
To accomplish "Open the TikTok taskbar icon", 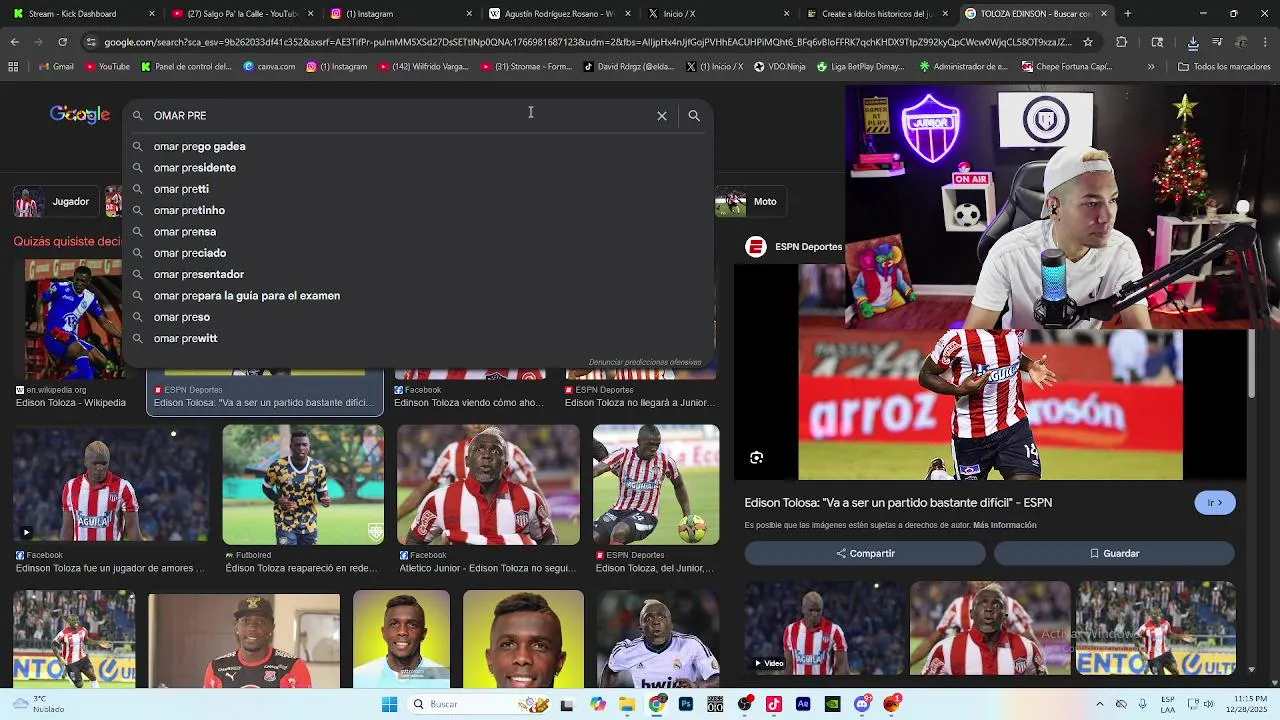I will click(774, 704).
